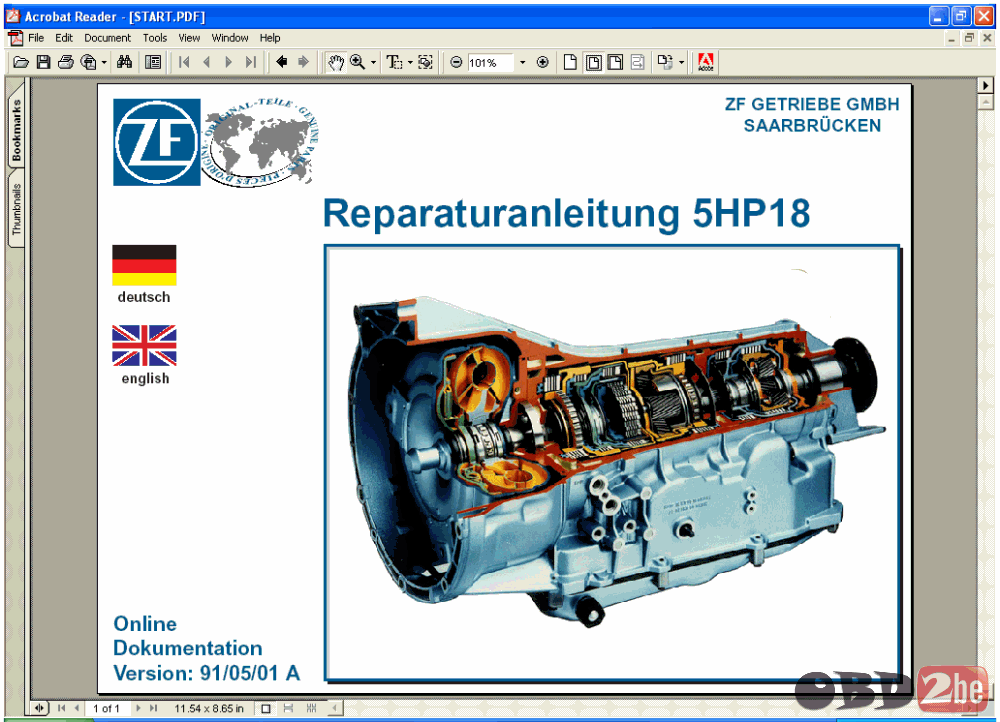Choose the deutsch language link
The height and width of the screenshot is (722, 1000).
(x=143, y=297)
